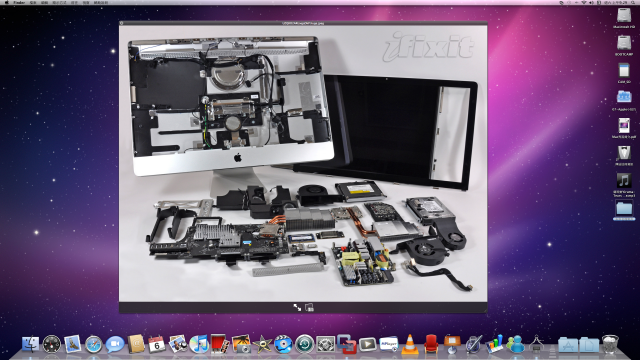Image resolution: width=640 pixels, height=360 pixels.
Task: Select the music file icon on desktop
Action: 623,184
